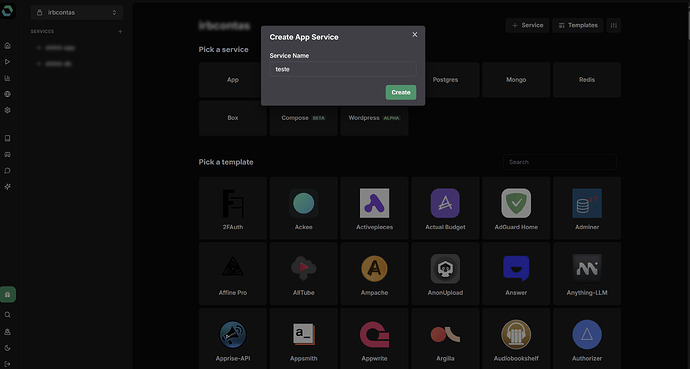Close the Create App Service dialog
Screen dimensions: 690x369
tap(415, 35)
